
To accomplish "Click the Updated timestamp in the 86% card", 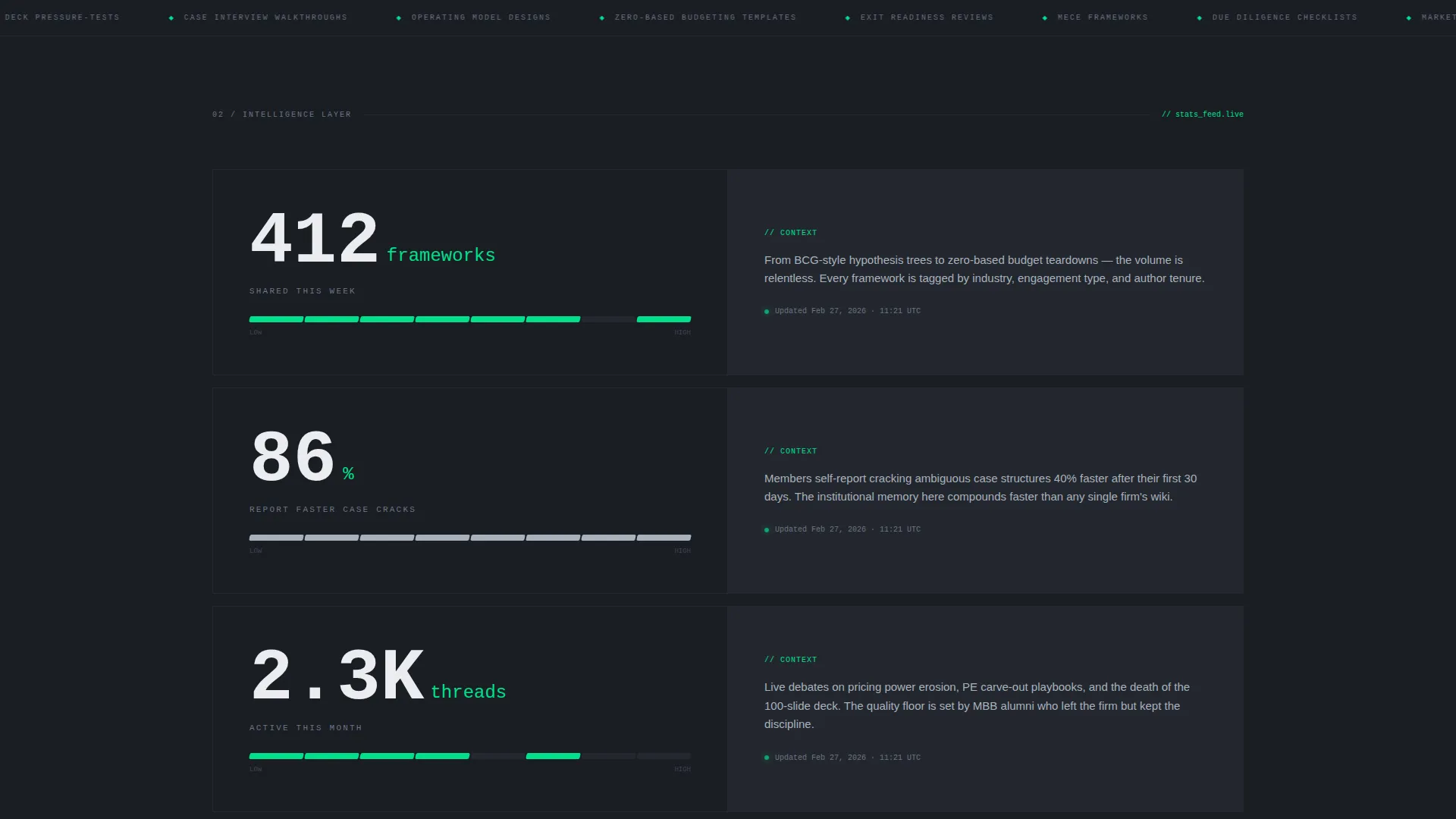I will point(848,529).
